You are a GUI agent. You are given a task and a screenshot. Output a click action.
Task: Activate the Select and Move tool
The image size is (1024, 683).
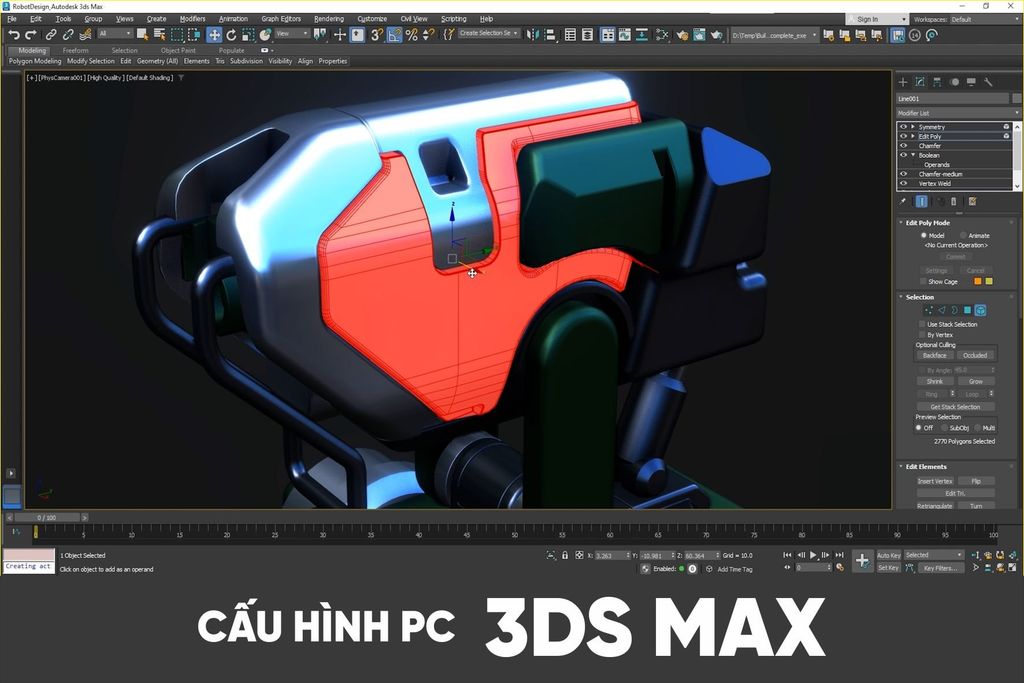coord(214,35)
